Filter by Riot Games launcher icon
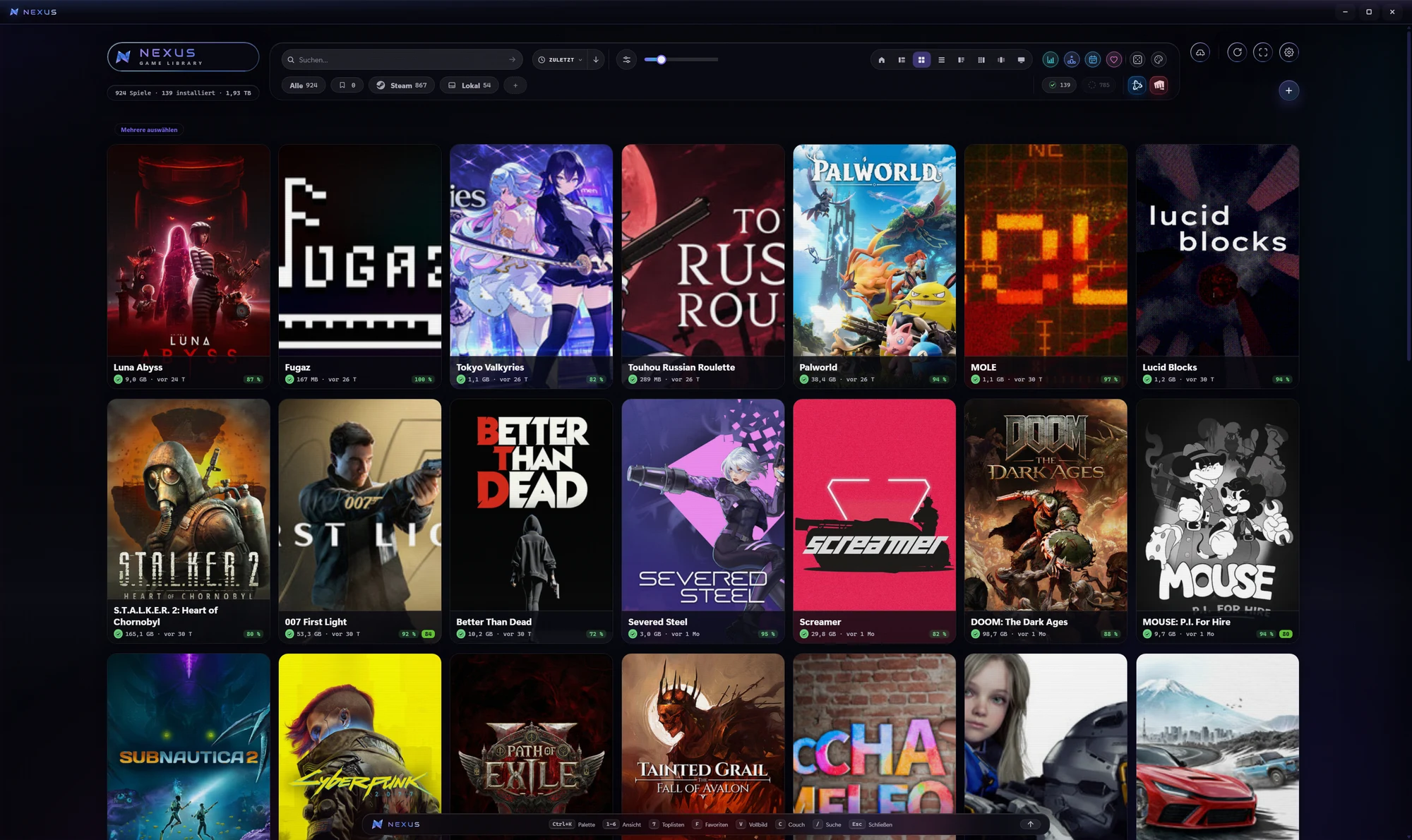 (x=1159, y=85)
